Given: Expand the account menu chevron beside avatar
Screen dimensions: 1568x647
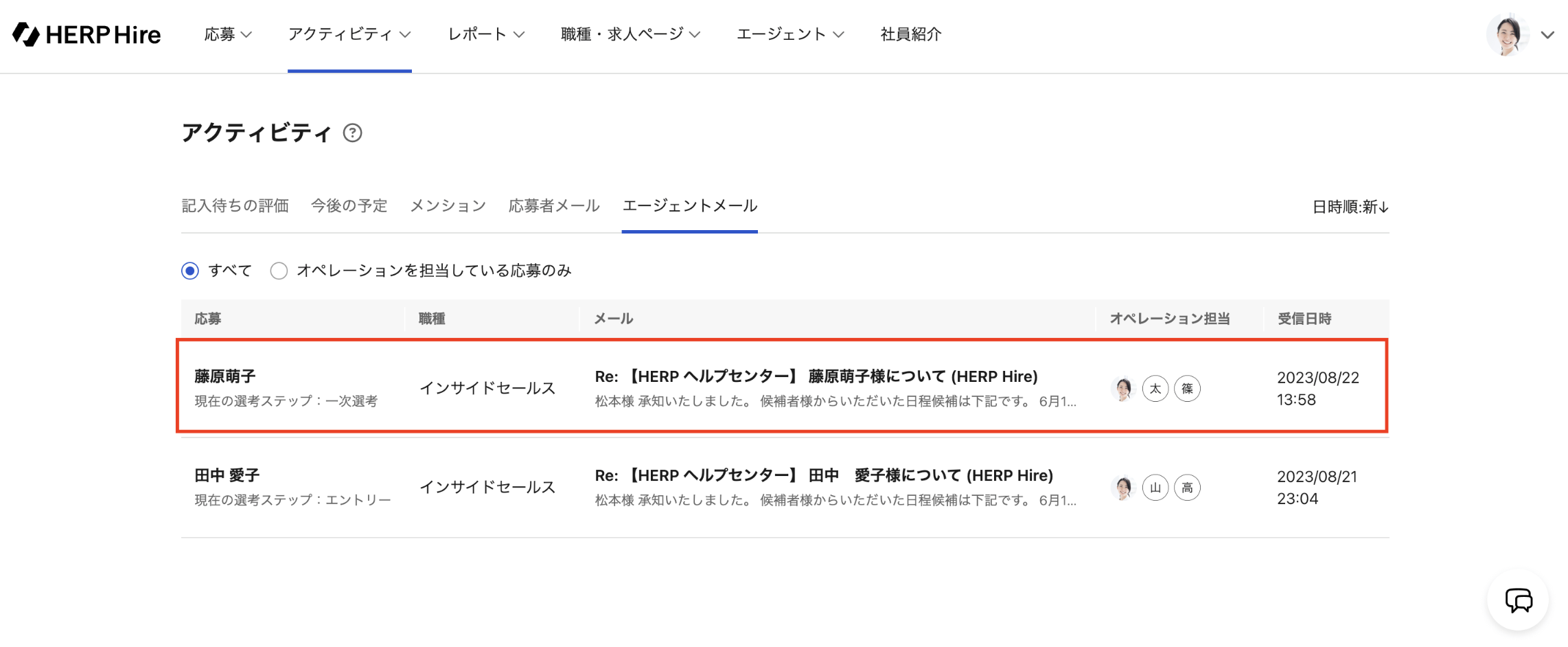Looking at the screenshot, I should click(x=1547, y=35).
